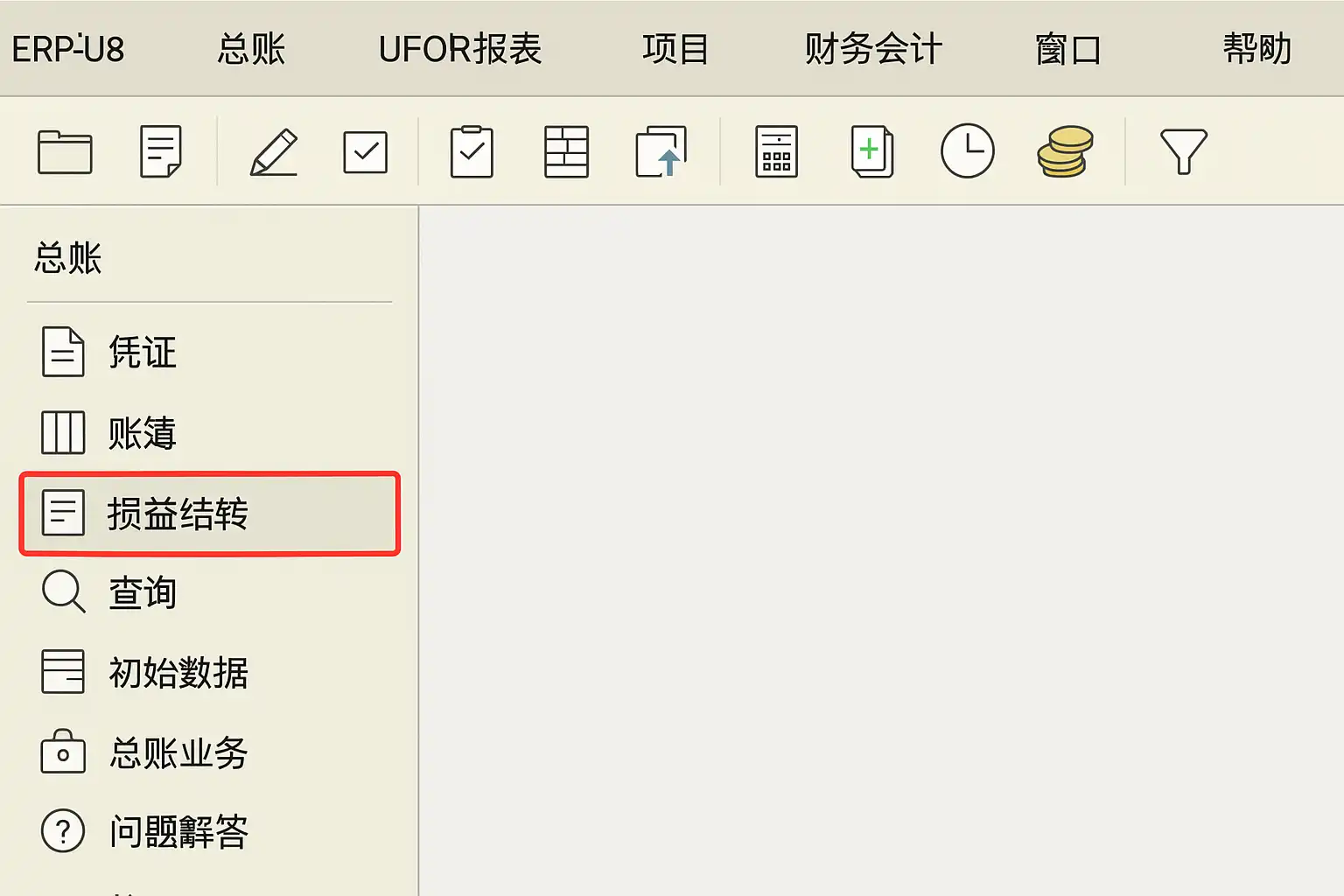
Task: Click the 总账 sidebar panel heading
Action: tap(68, 259)
